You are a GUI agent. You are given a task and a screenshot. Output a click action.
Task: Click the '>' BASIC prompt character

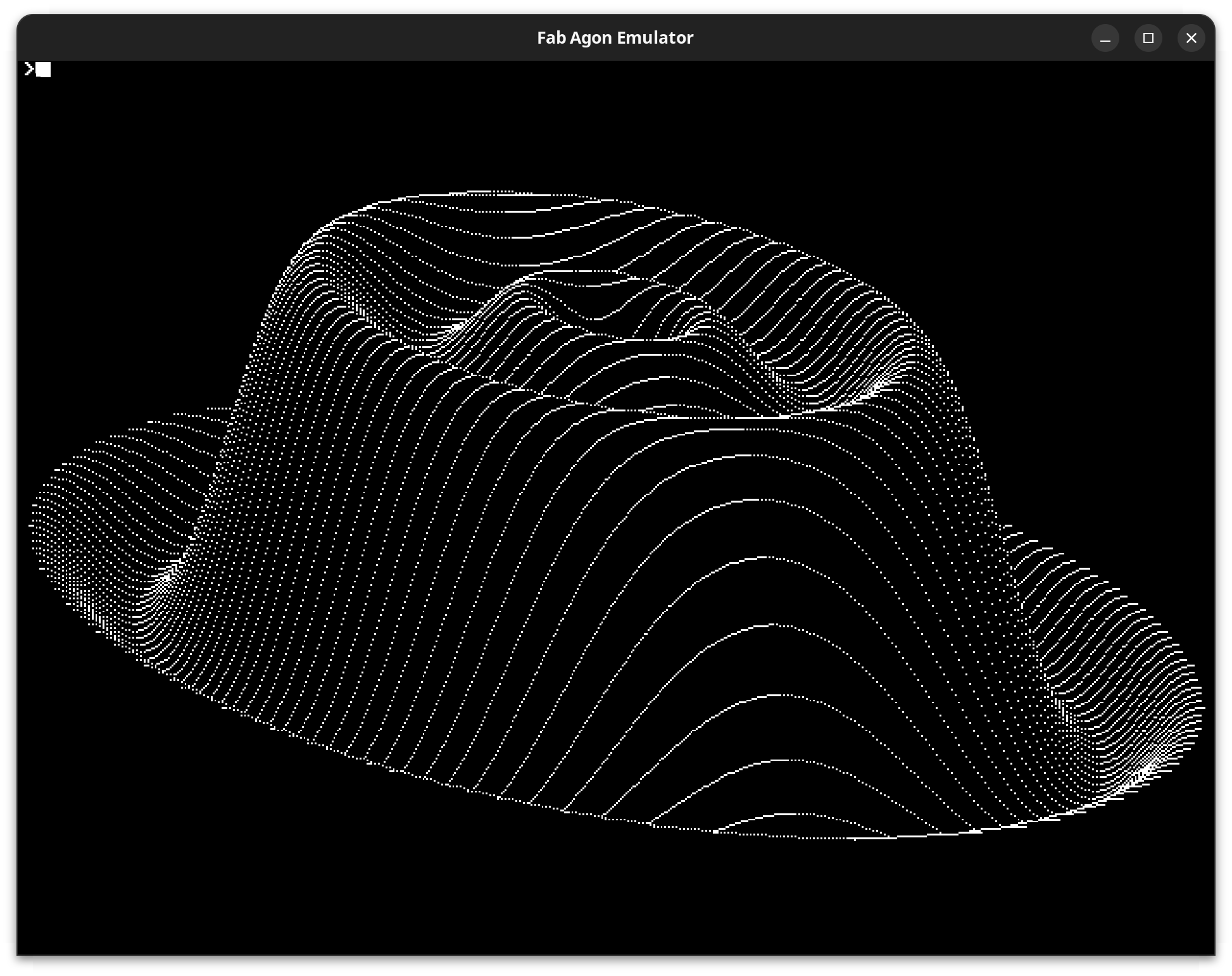[x=28, y=69]
